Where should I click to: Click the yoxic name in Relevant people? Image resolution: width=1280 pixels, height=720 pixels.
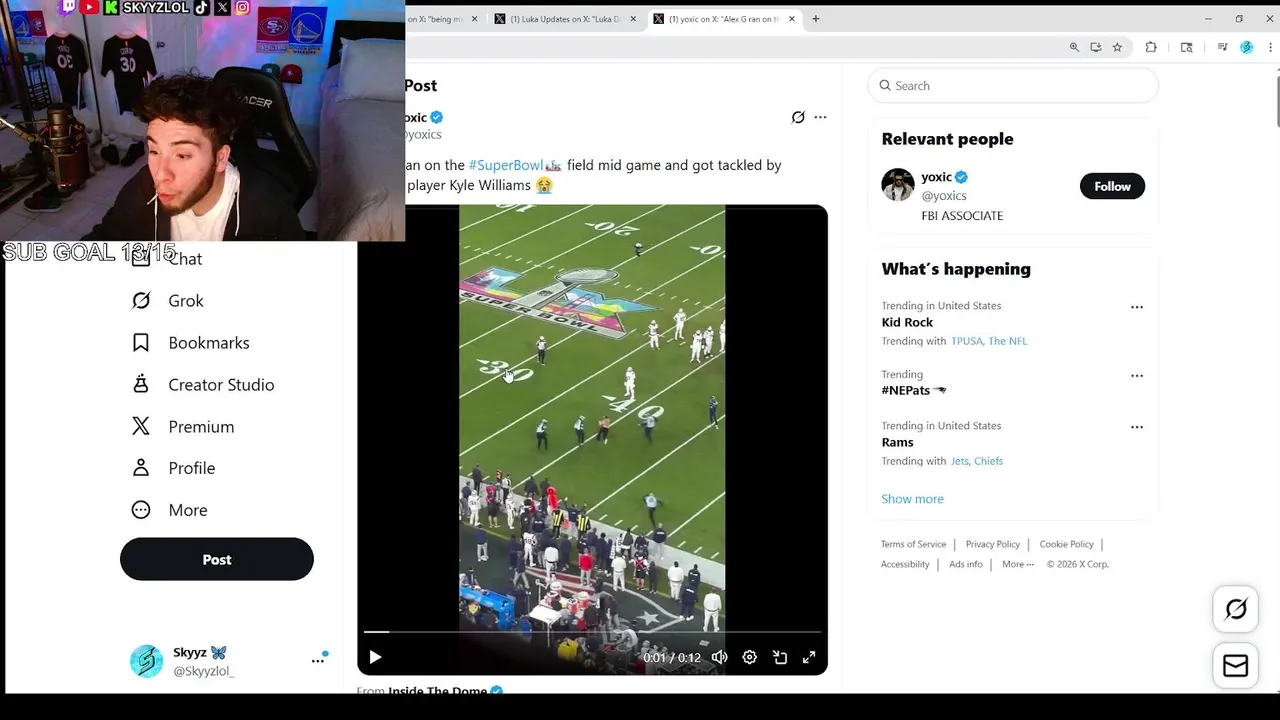pyautogui.click(x=936, y=177)
